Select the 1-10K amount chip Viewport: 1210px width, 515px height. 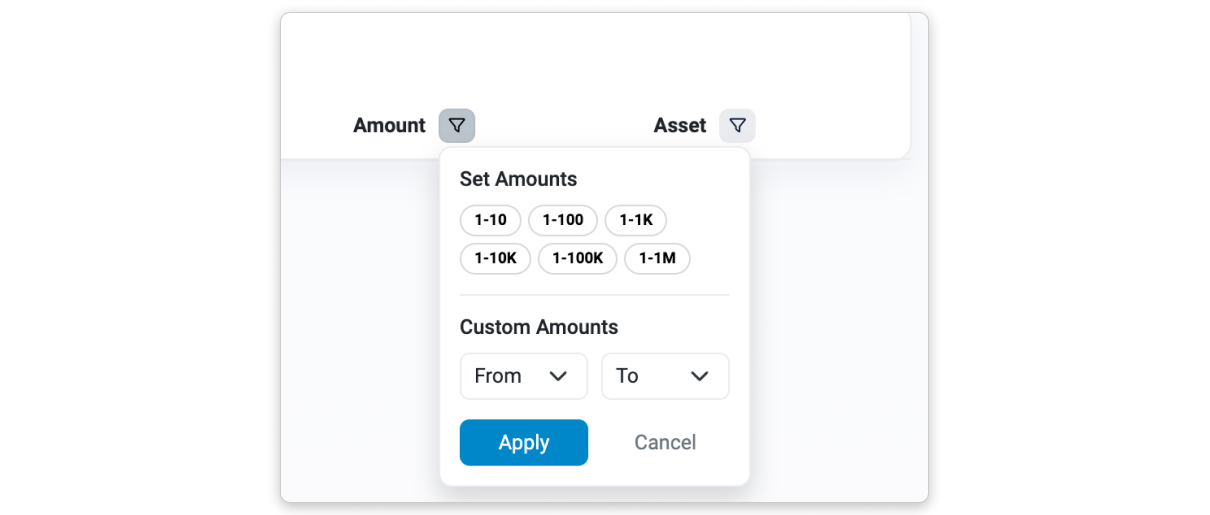(x=495, y=258)
